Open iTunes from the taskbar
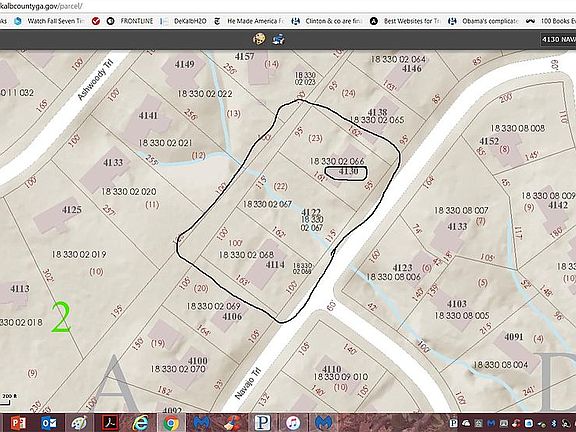Screen dimensions: 576x432 tap(293, 423)
